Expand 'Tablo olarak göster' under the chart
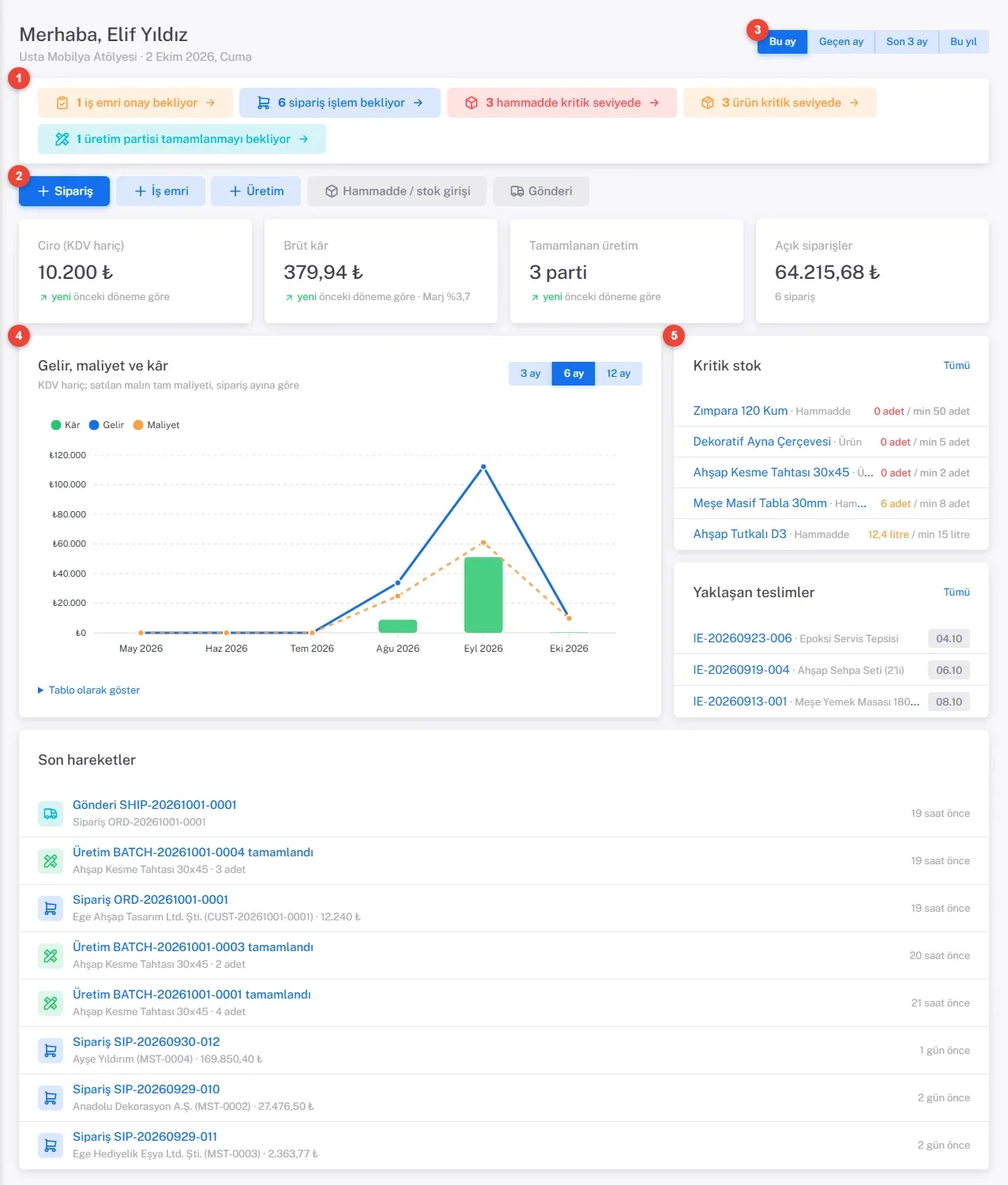Viewport: 1008px width, 1185px height. [x=89, y=690]
